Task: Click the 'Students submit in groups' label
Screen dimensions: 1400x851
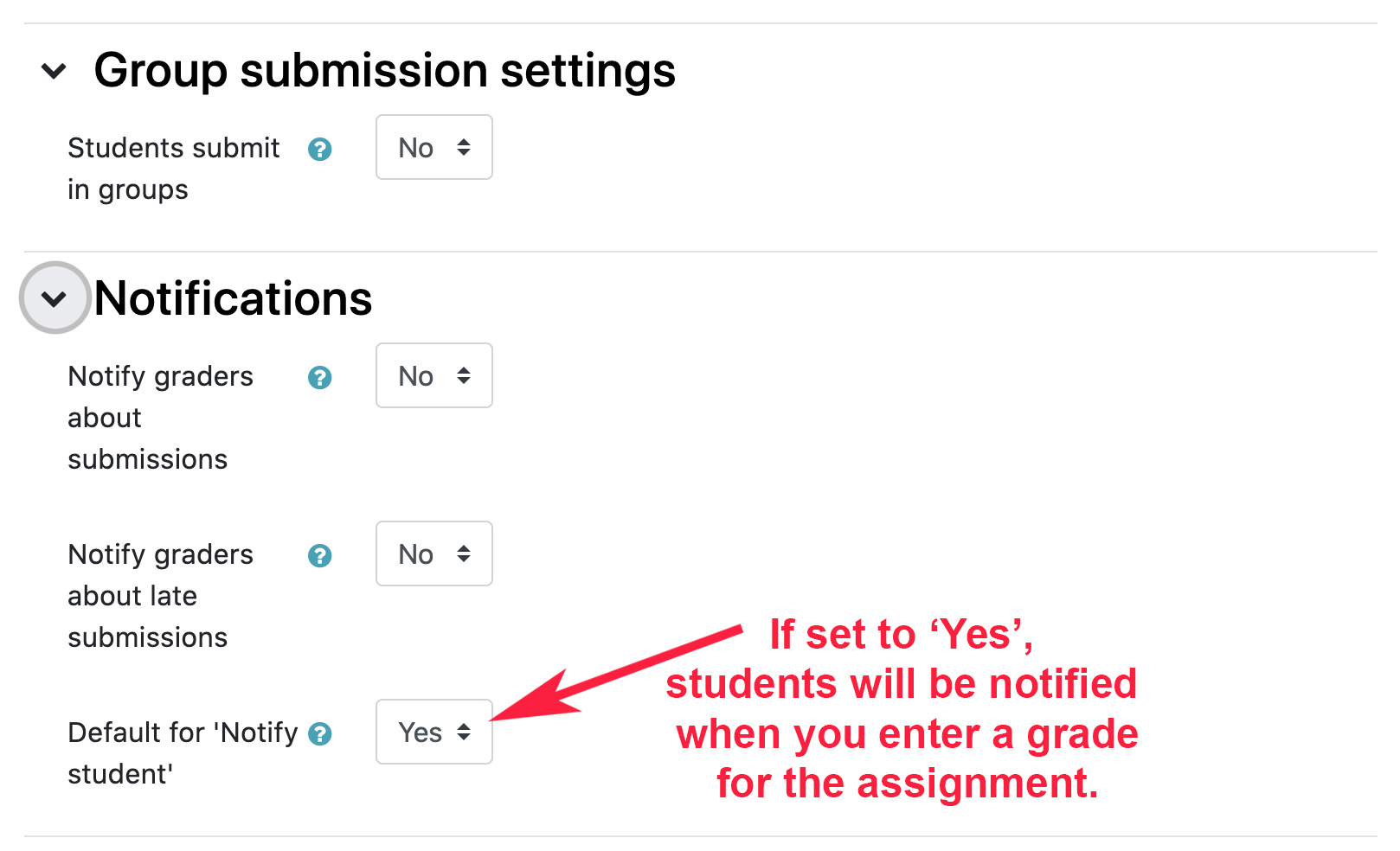Action: click(173, 168)
